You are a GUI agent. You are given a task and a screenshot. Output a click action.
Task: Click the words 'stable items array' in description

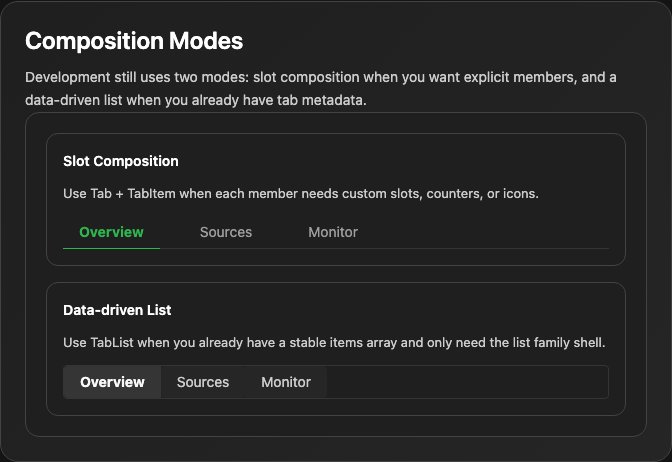pos(343,342)
